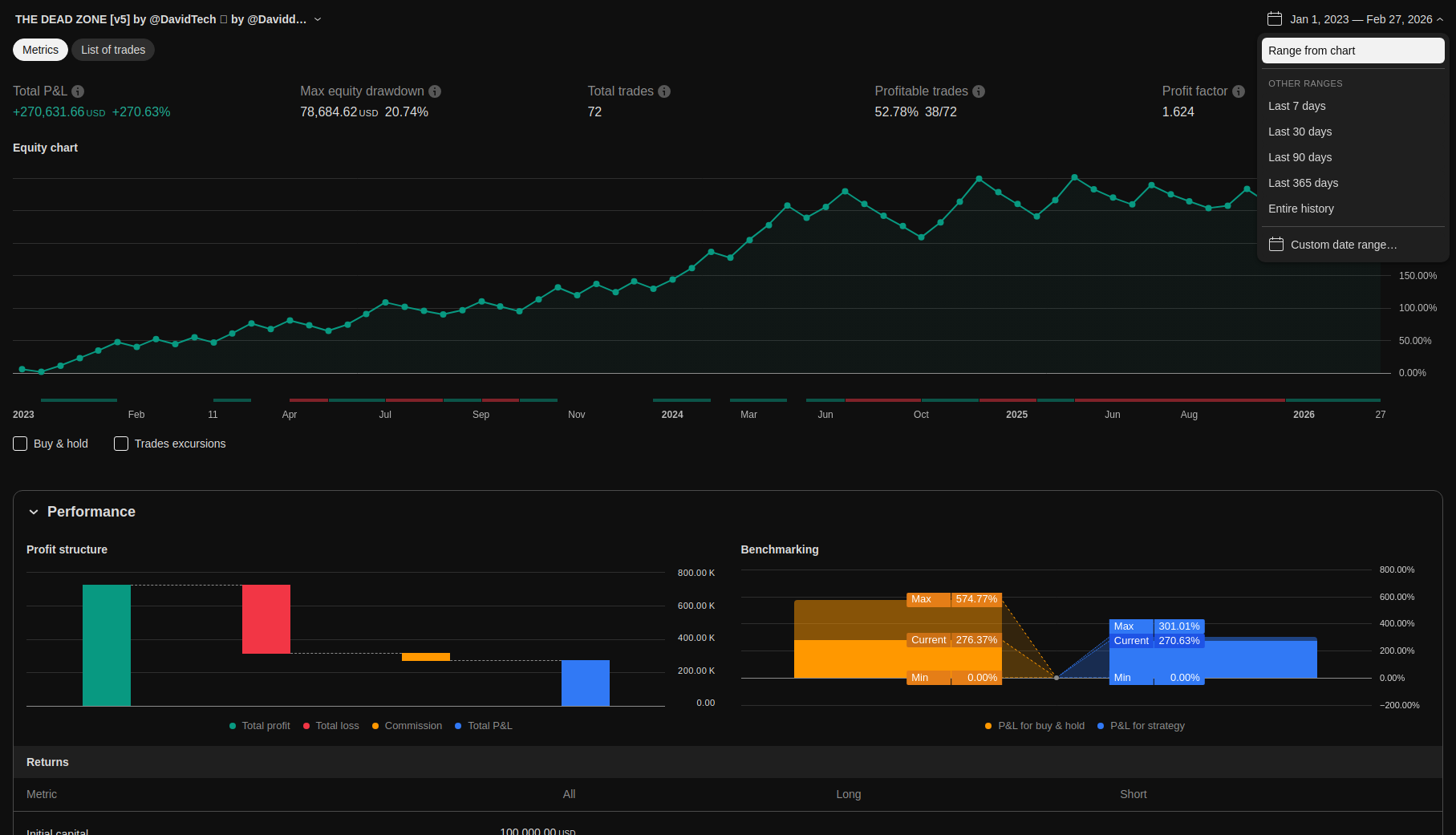1456x835 pixels.
Task: Click the info icon beside Total trades
Action: coord(664,91)
